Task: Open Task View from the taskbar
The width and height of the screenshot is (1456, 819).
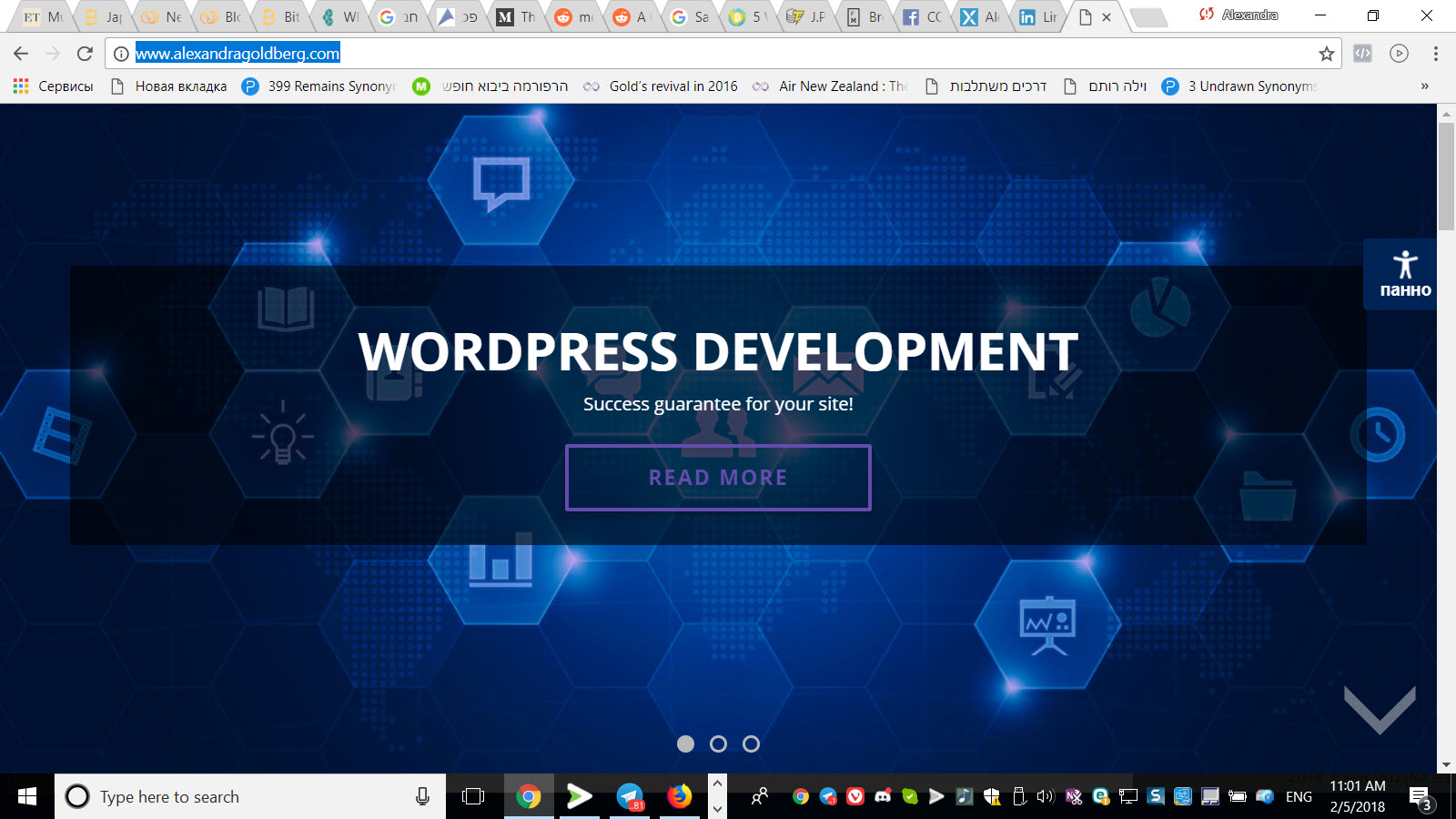Action: pyautogui.click(x=473, y=796)
